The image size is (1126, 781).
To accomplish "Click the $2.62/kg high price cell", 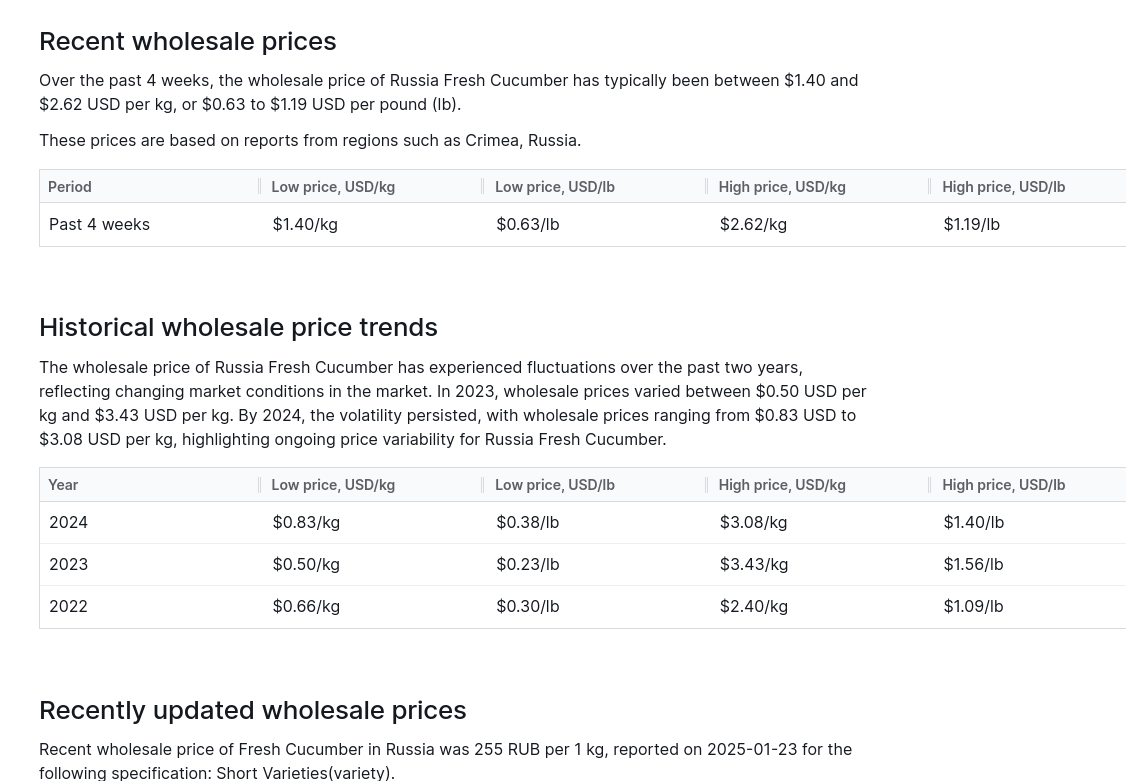I will 753,224.
